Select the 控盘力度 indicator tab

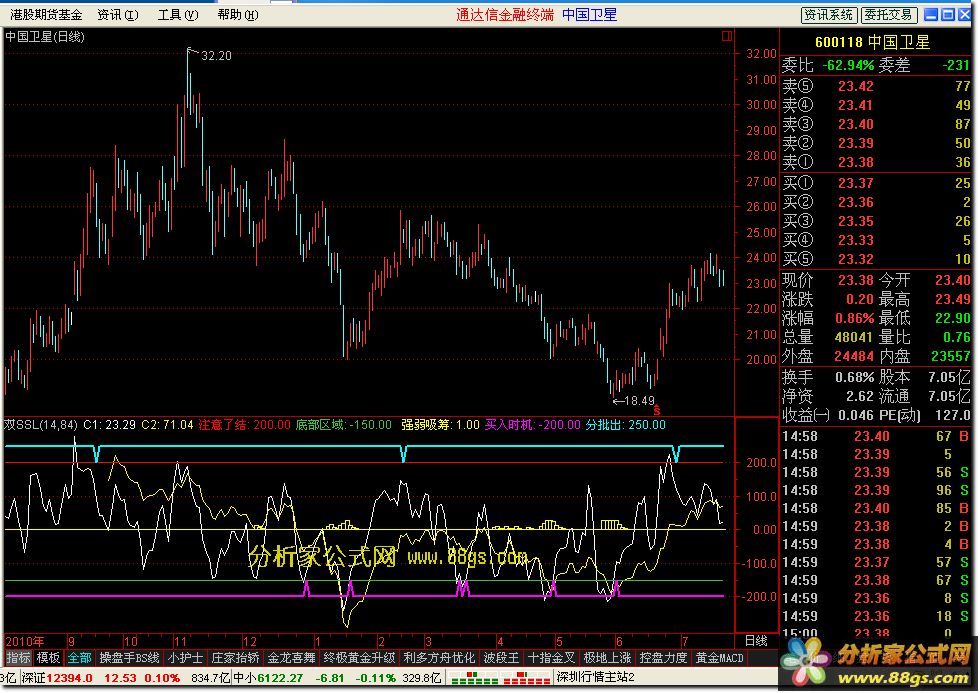(663, 657)
